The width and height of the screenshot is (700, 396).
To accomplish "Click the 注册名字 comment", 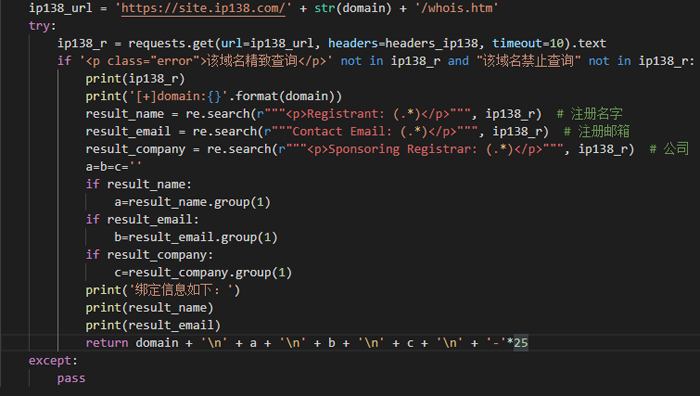I will [589, 114].
